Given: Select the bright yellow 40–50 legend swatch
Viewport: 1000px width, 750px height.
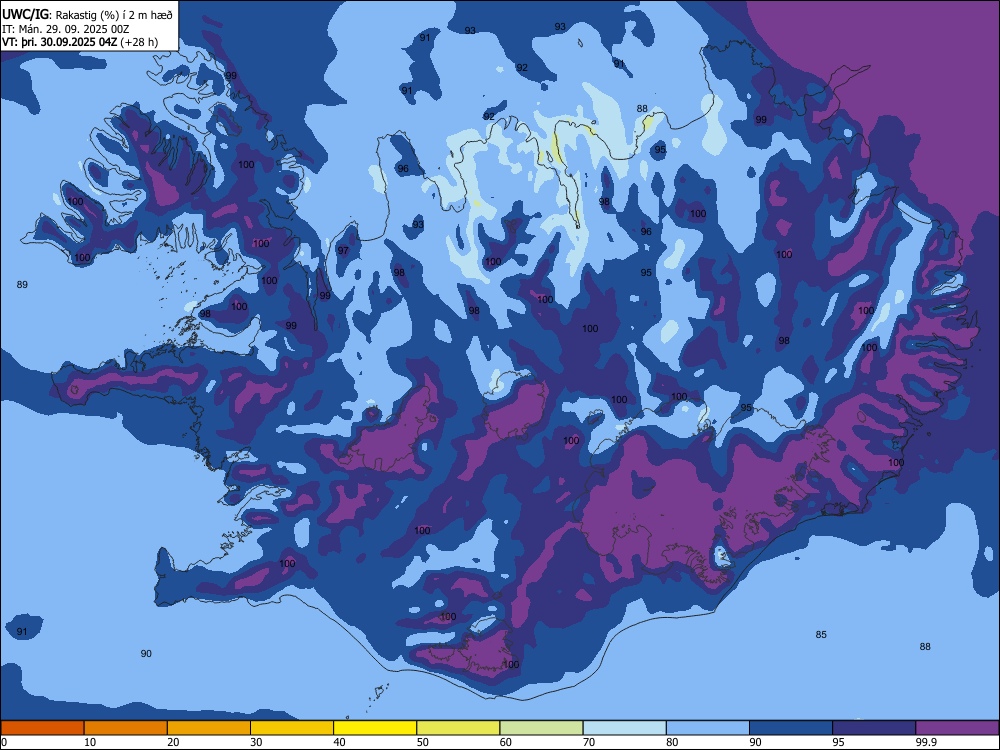Looking at the screenshot, I should (x=375, y=728).
